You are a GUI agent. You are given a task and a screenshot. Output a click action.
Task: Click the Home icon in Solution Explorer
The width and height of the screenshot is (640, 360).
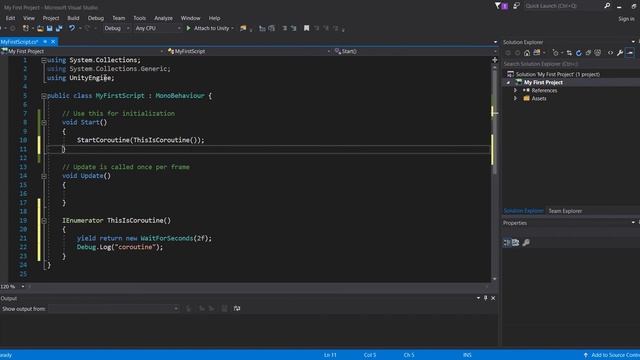coord(527,53)
